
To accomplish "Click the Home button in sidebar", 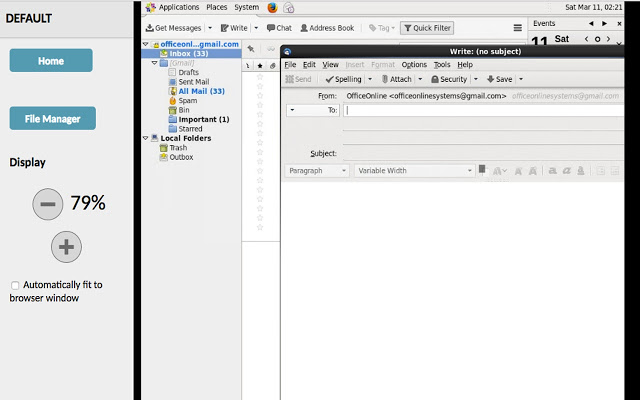I will (x=51, y=60).
